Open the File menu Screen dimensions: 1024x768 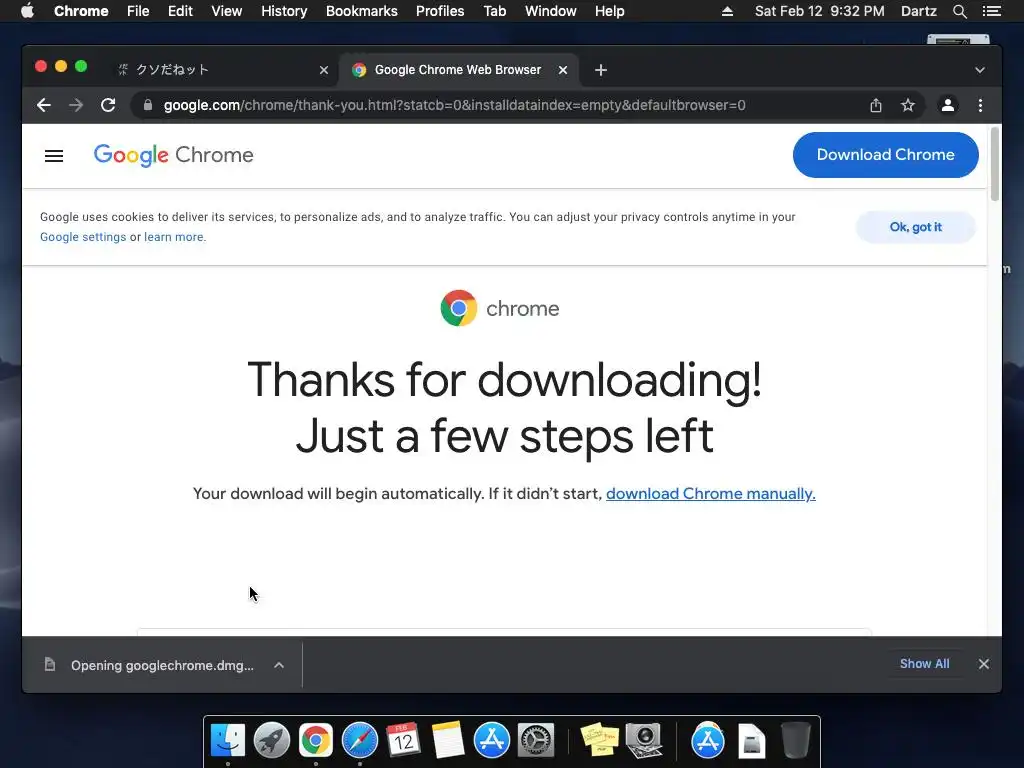tap(138, 11)
